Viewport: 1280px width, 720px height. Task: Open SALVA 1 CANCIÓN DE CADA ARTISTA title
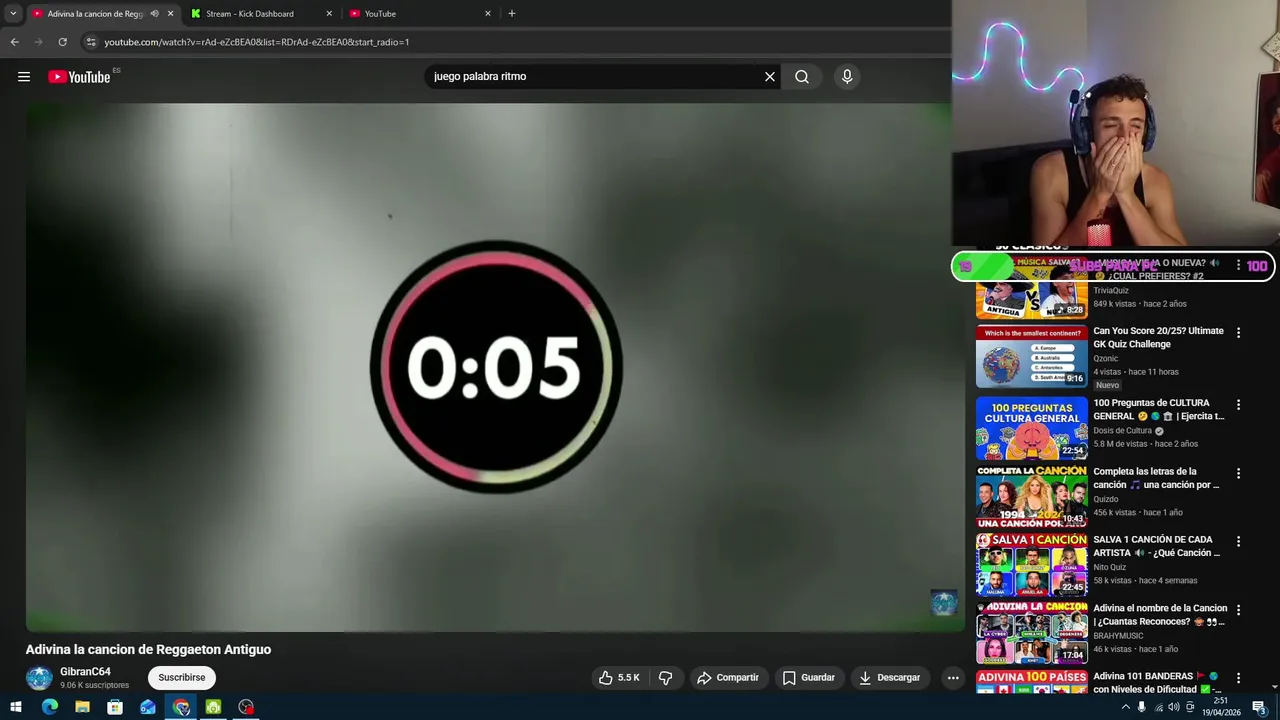1156,546
